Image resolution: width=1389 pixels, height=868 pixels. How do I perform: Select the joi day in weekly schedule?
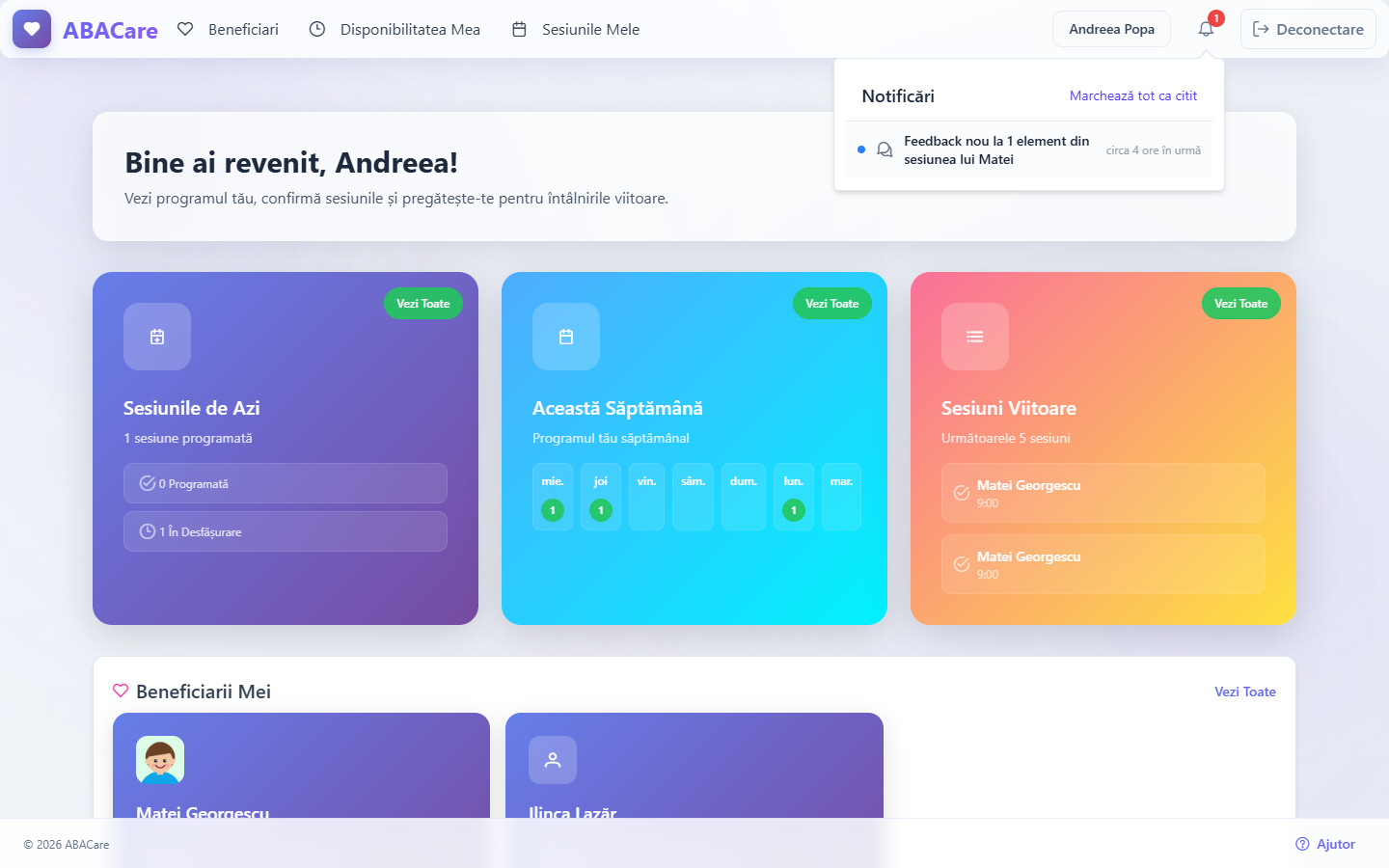coord(601,497)
